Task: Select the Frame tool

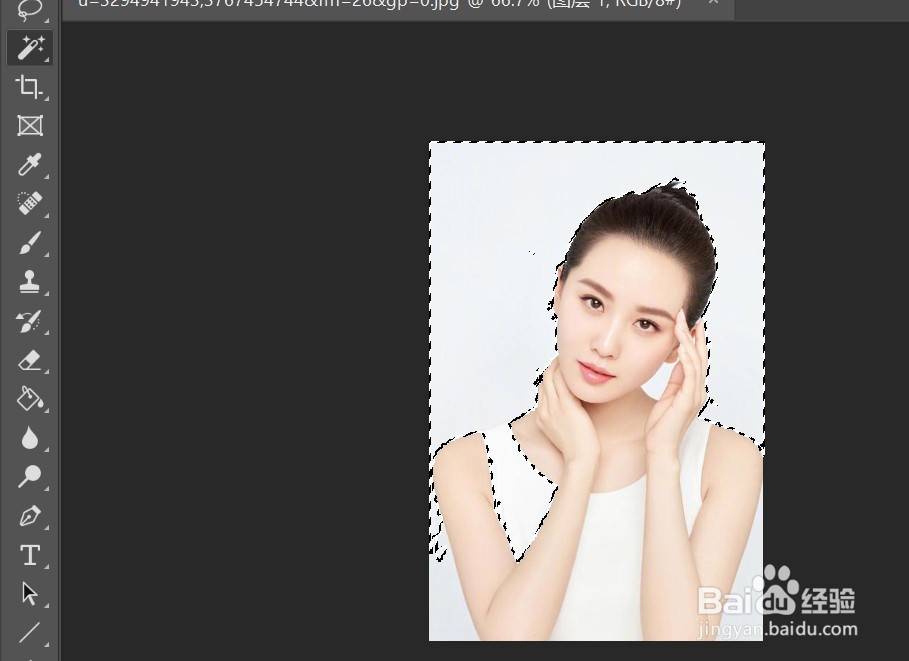Action: coord(30,126)
